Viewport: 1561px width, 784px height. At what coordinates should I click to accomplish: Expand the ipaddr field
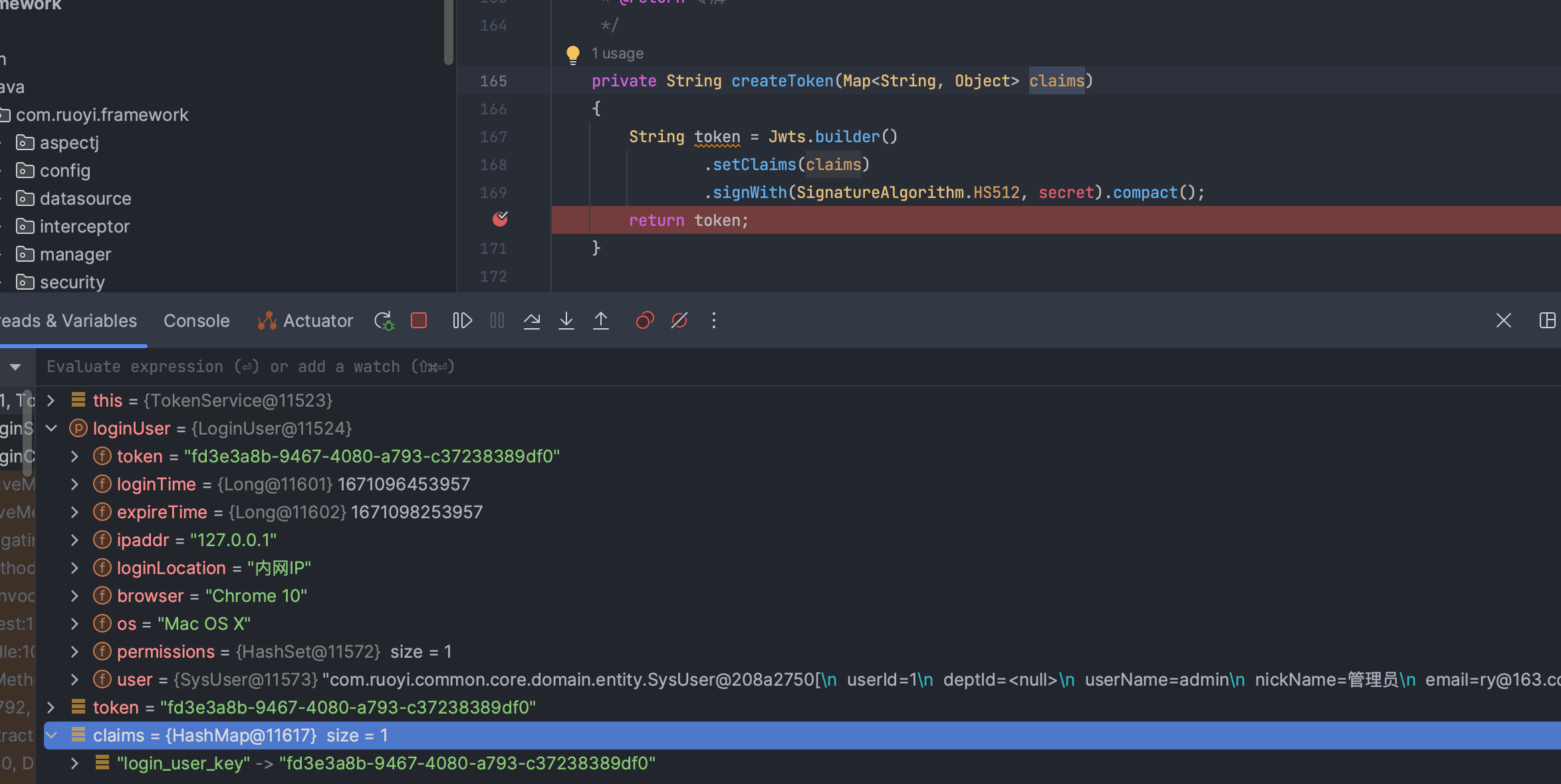point(74,540)
